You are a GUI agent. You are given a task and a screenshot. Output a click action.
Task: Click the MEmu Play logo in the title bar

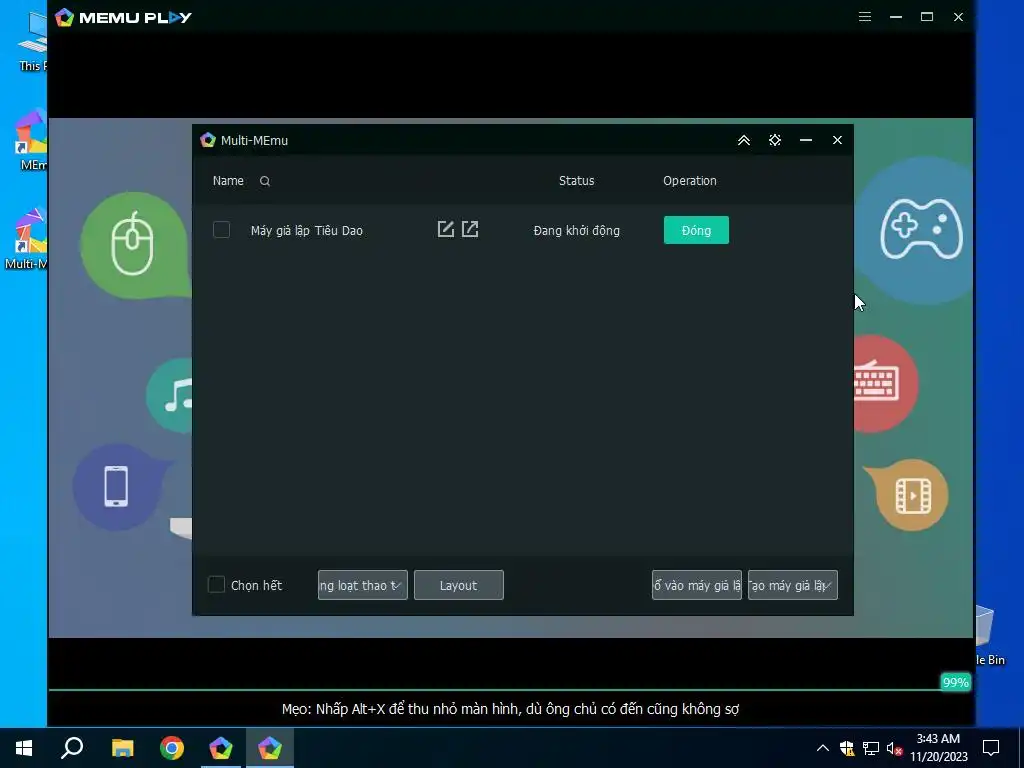(x=123, y=18)
